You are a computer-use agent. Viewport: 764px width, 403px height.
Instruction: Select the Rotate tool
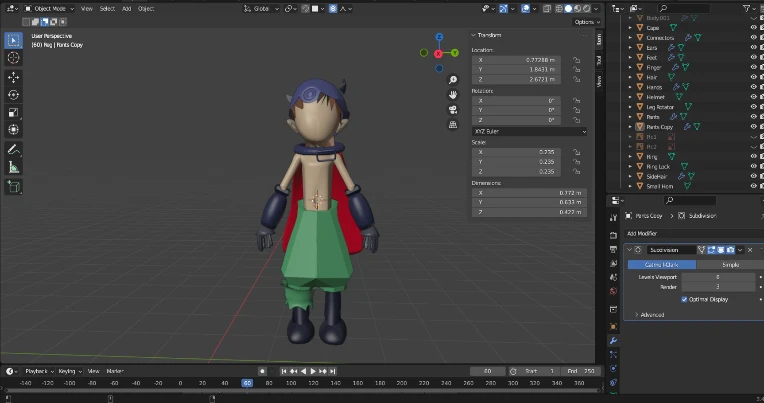tap(13, 95)
